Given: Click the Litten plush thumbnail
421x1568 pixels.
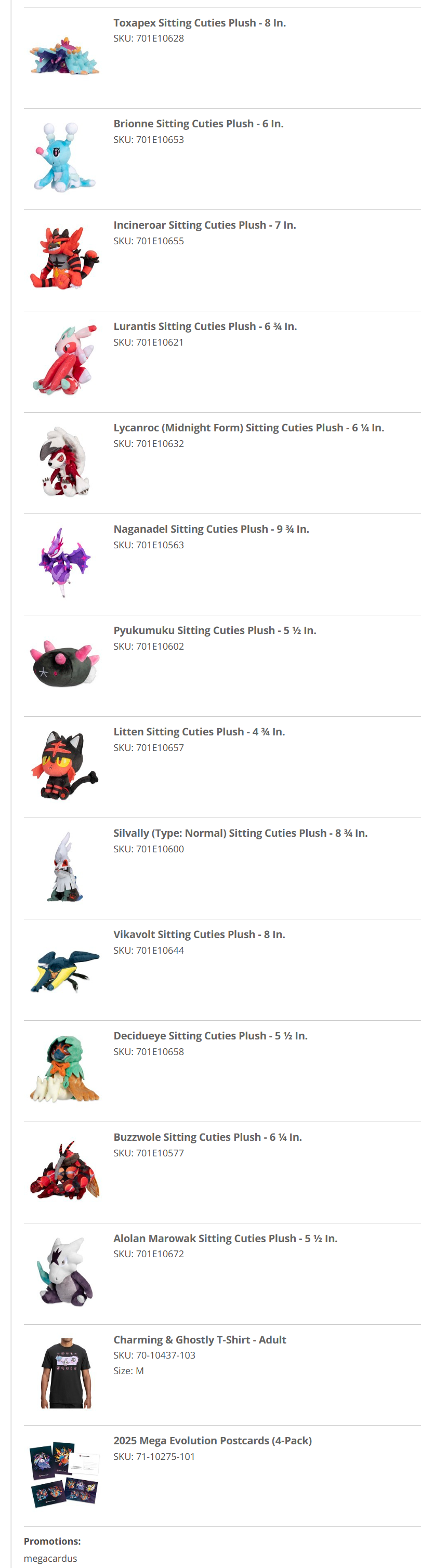Looking at the screenshot, I should 64,765.
